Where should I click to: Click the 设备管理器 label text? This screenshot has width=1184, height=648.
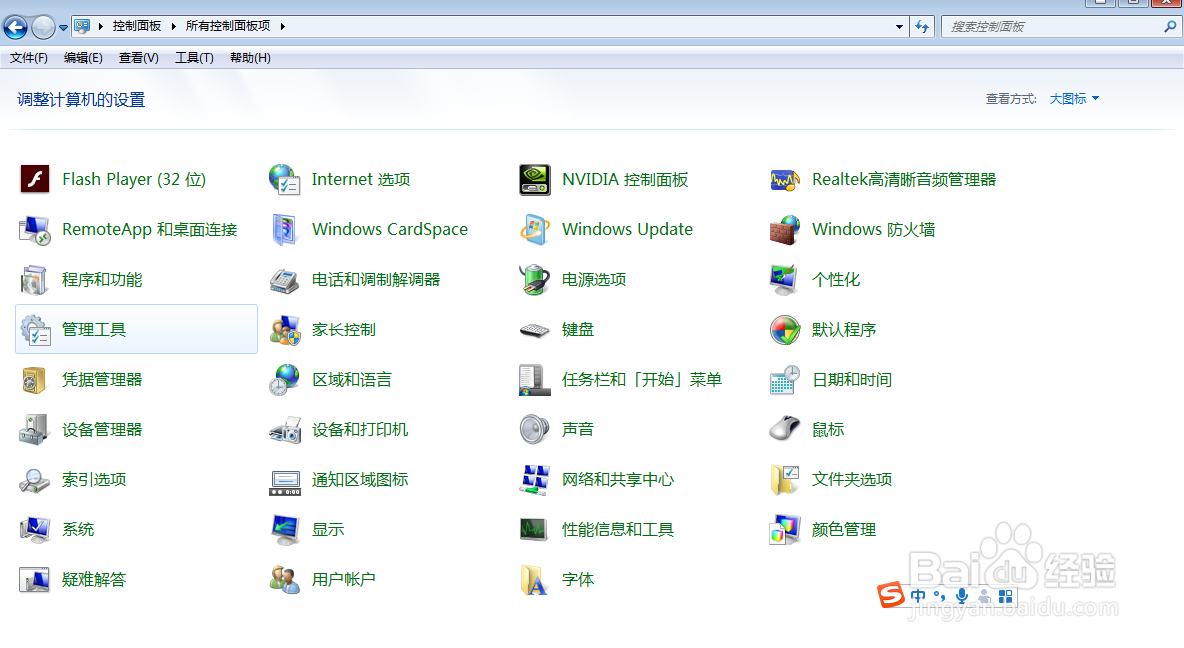click(x=102, y=430)
